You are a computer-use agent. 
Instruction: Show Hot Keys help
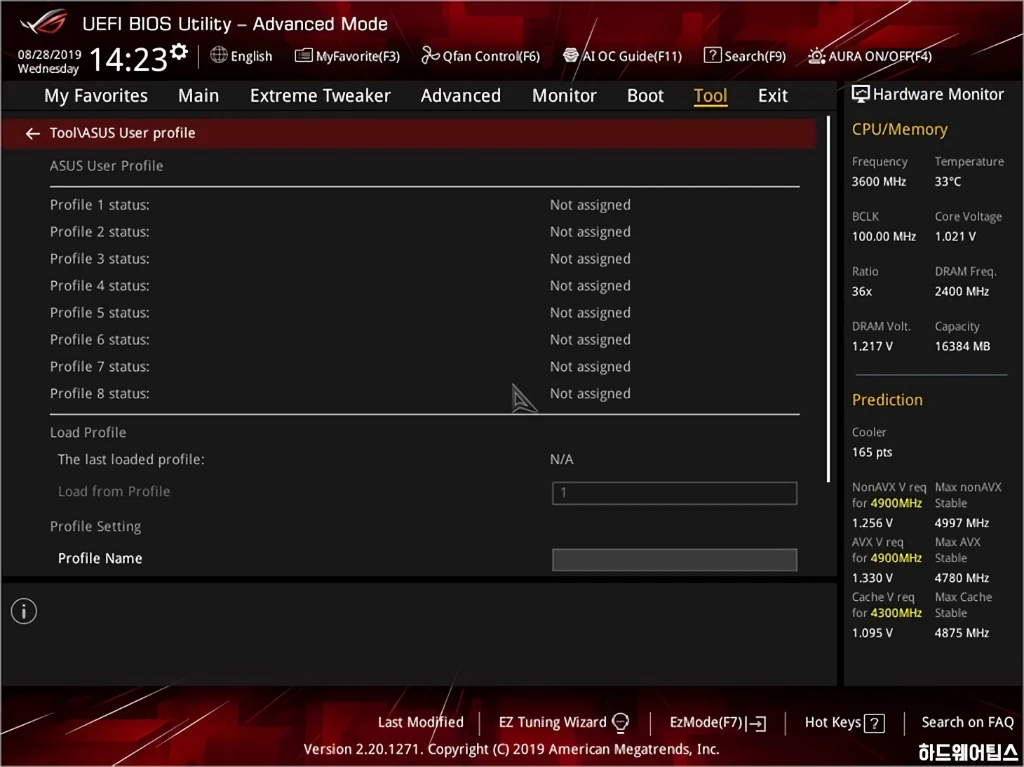point(833,722)
